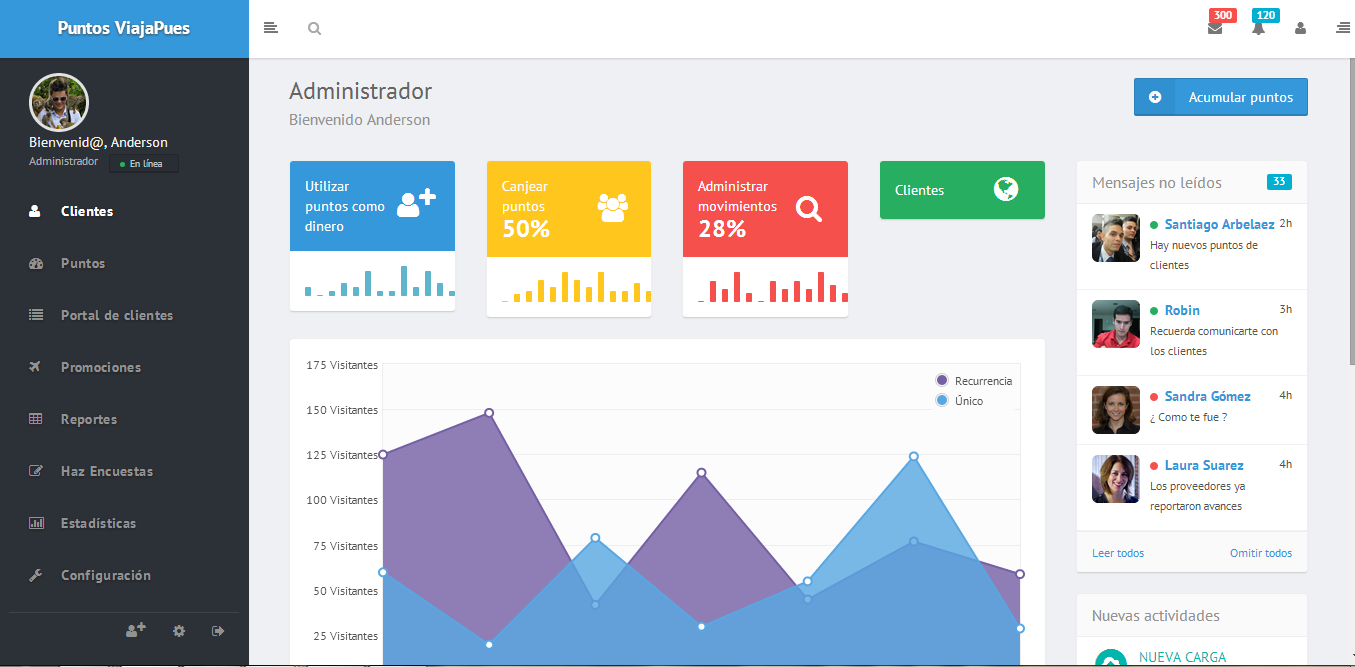Click the globe icon on Clientes card

pos(1006,189)
